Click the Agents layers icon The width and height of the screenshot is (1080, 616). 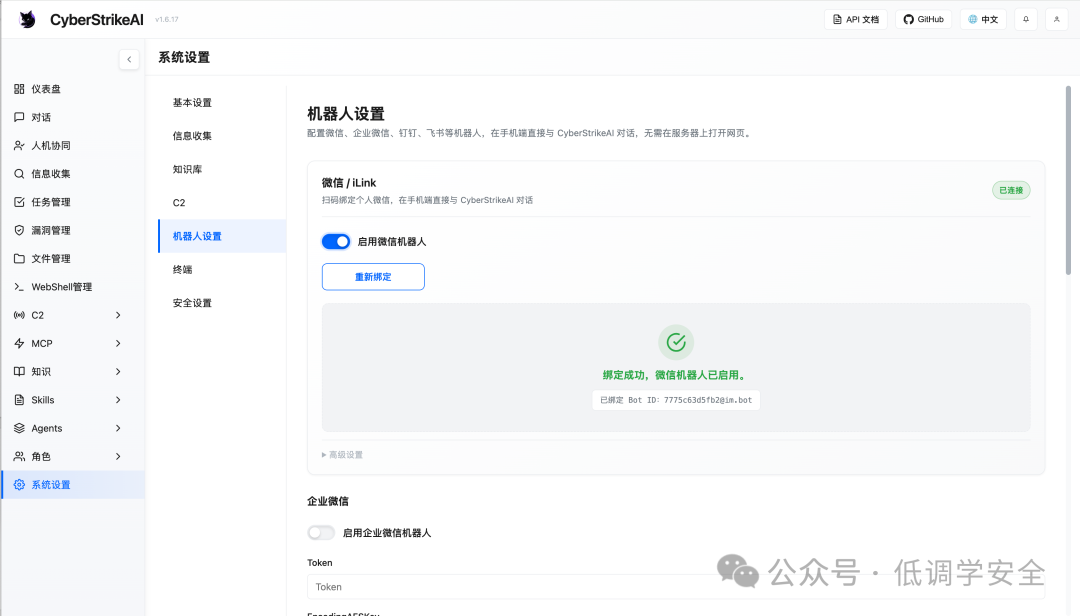tap(19, 428)
